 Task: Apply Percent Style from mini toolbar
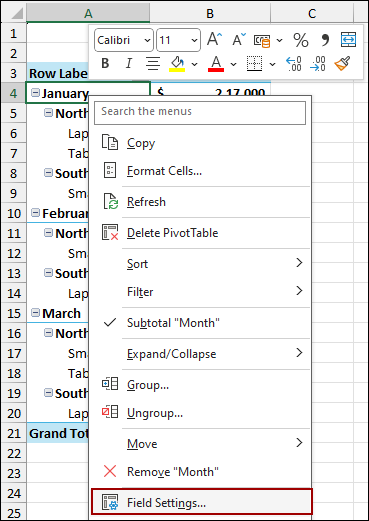tap(301, 40)
